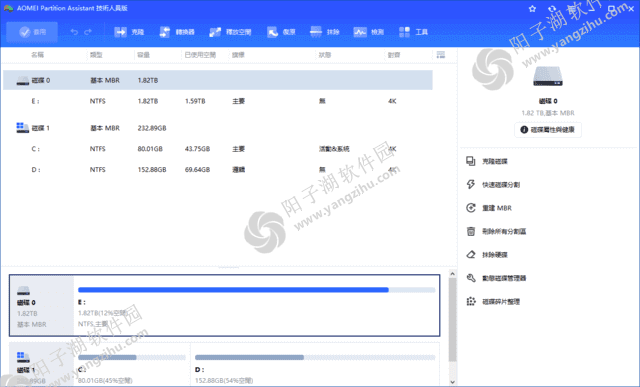Screen dimensions: 640x387
Task: Select Disk 0 header block in disk map
Action: click(42, 305)
